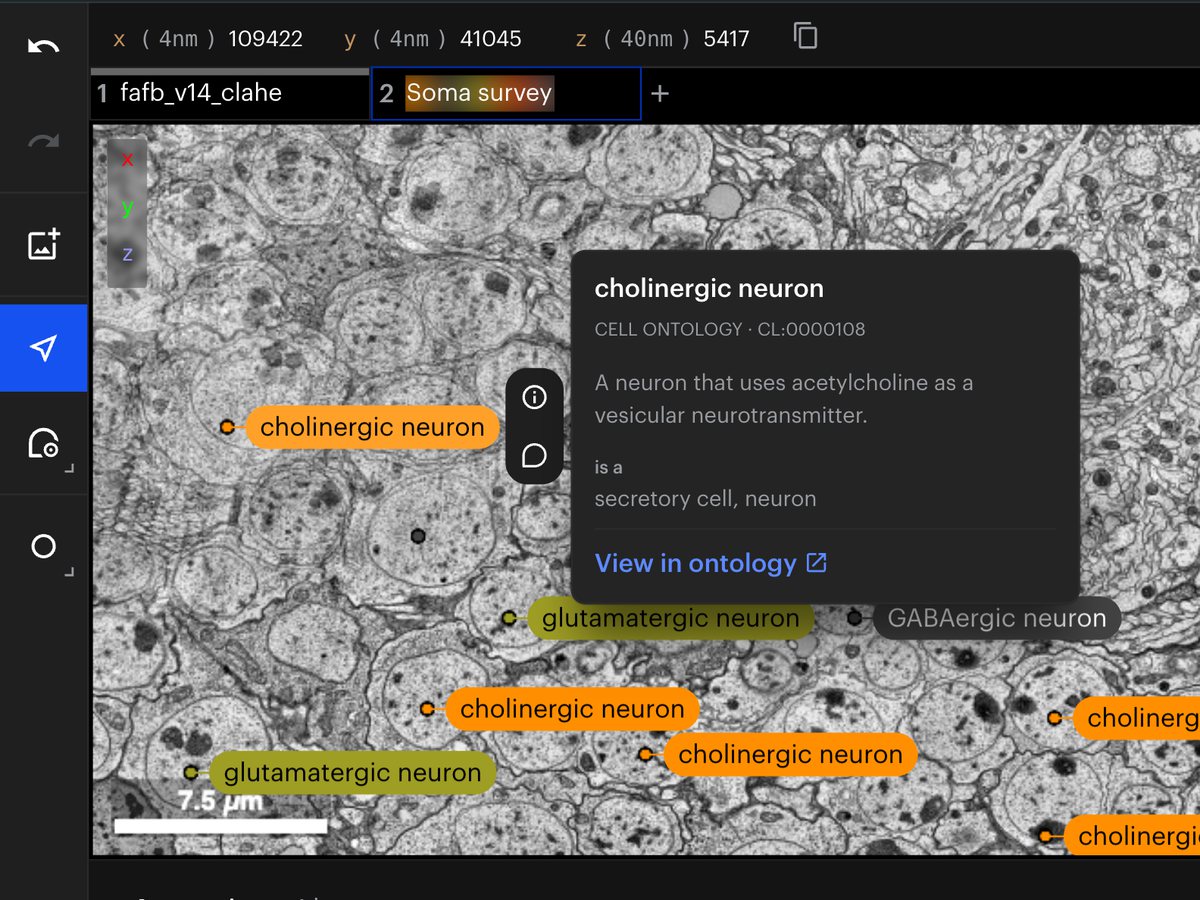Screen dimensions: 1200x900
Task: Select the bottom-right cut-off cholinergic label
Action: click(x=1132, y=835)
